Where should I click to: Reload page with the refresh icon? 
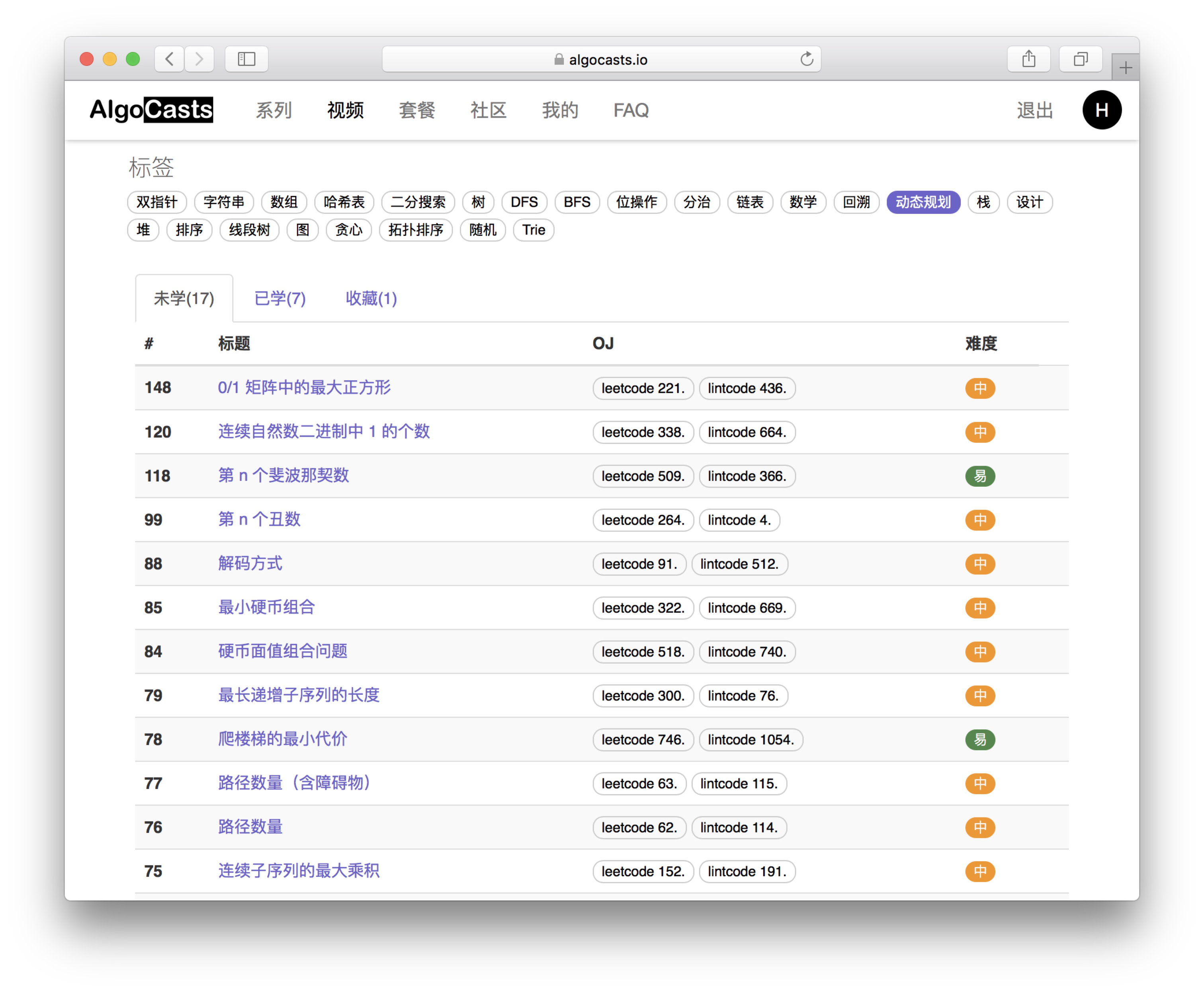click(x=806, y=59)
